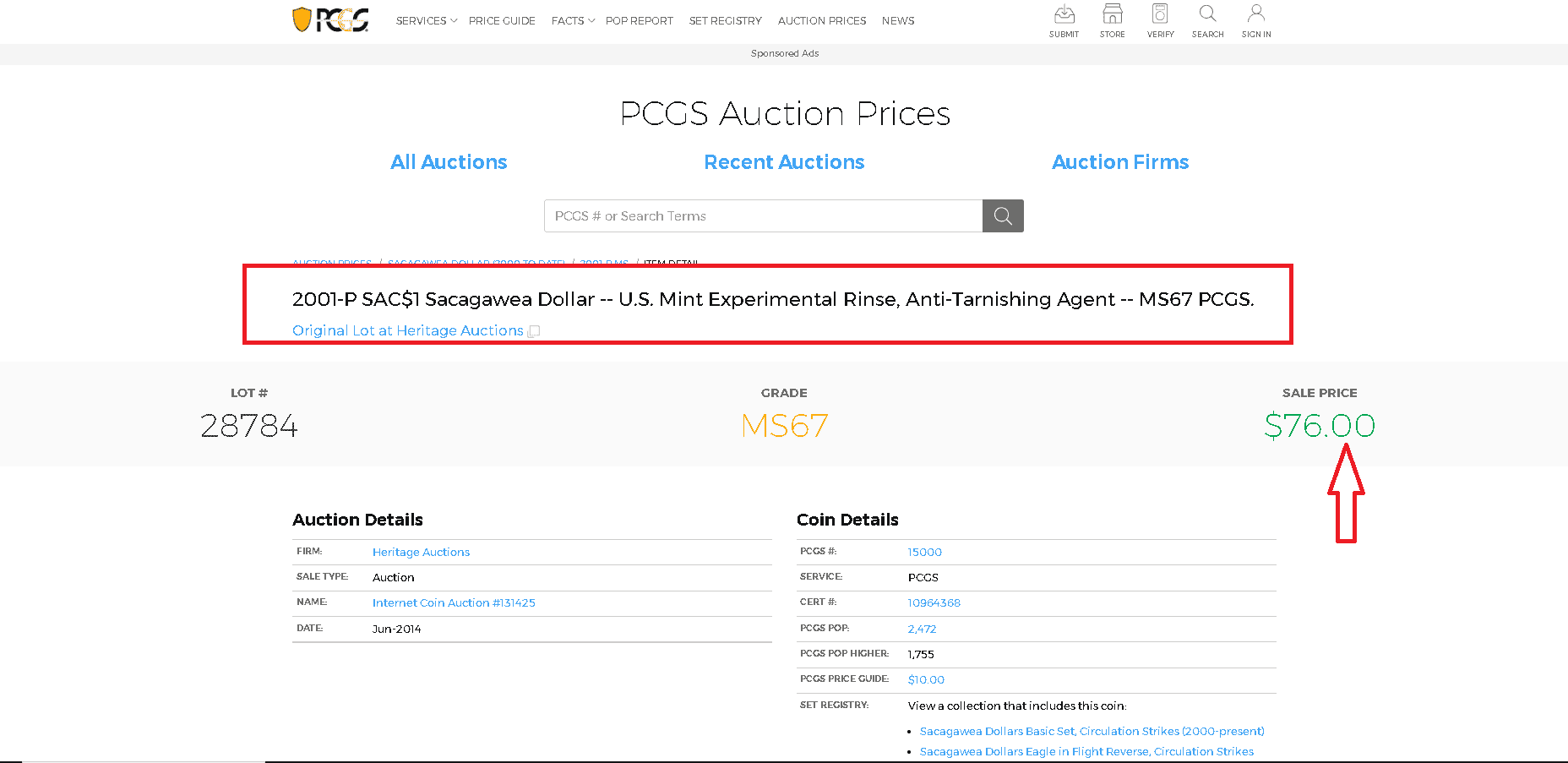
Task: Click inside the PCGS # search field
Action: click(x=760, y=215)
